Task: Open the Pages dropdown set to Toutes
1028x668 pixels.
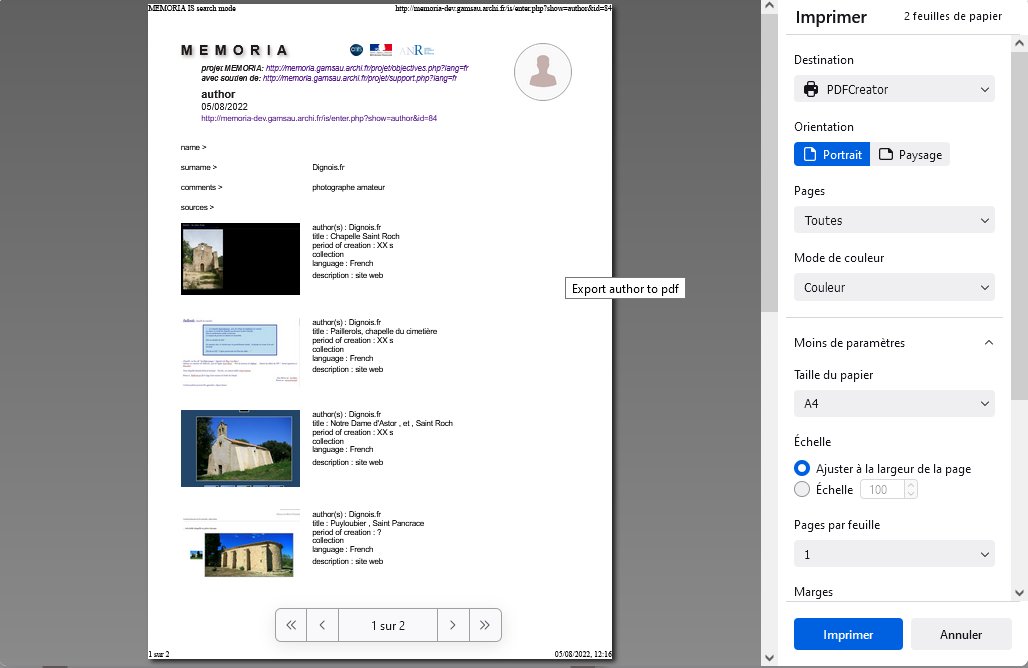Action: tap(894, 220)
